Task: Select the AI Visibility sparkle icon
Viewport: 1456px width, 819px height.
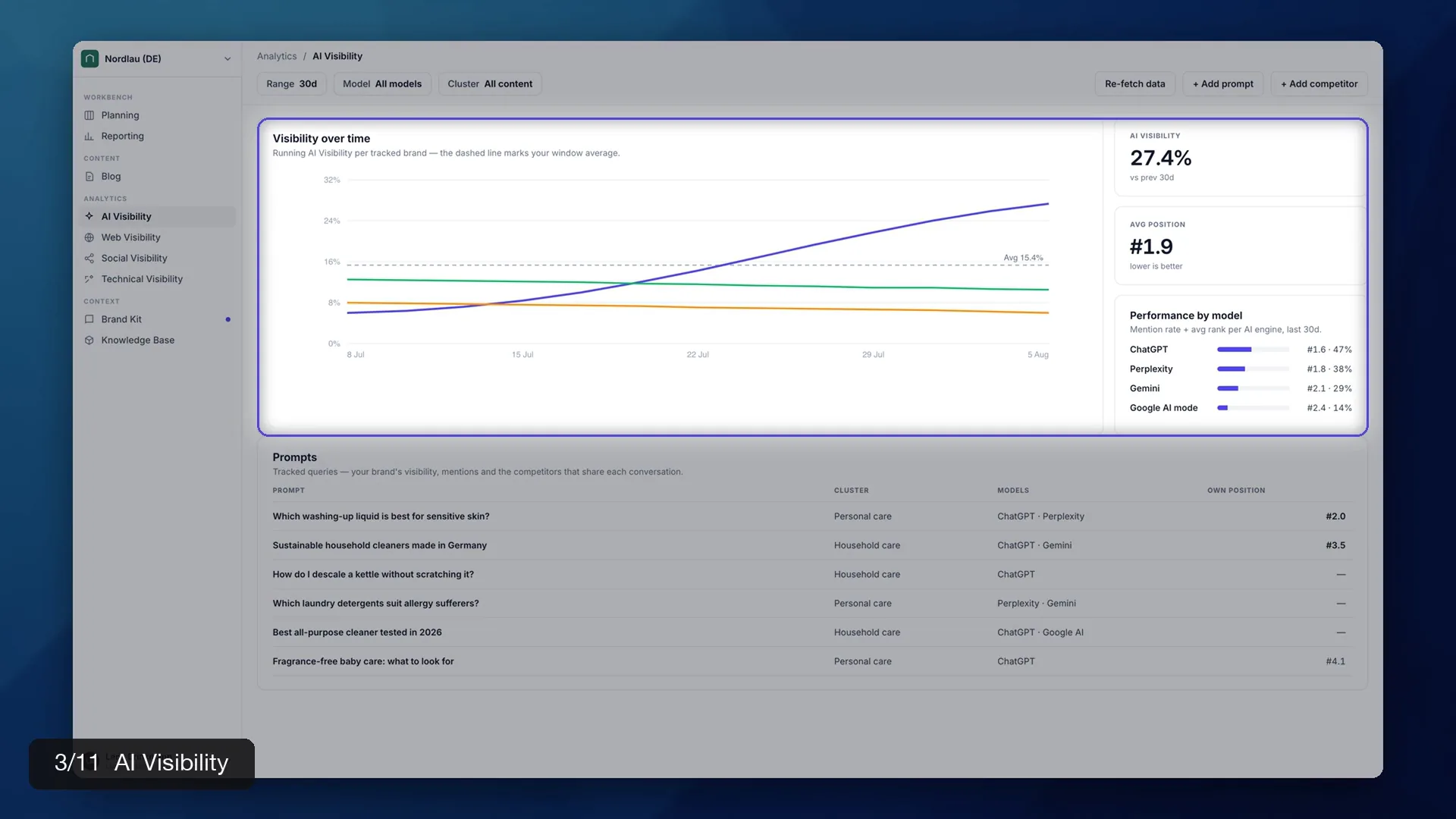Action: (89, 217)
